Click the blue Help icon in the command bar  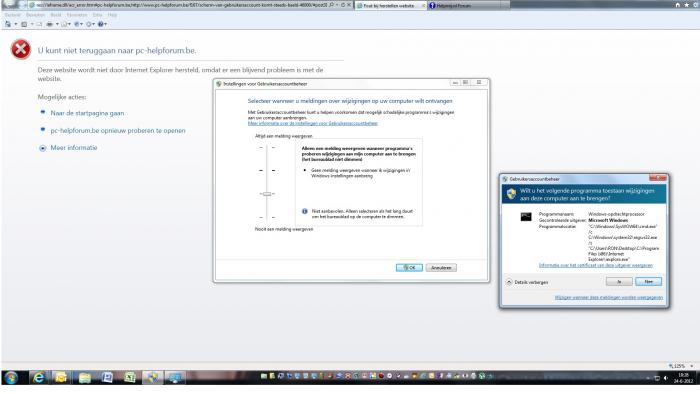[x=101, y=24]
